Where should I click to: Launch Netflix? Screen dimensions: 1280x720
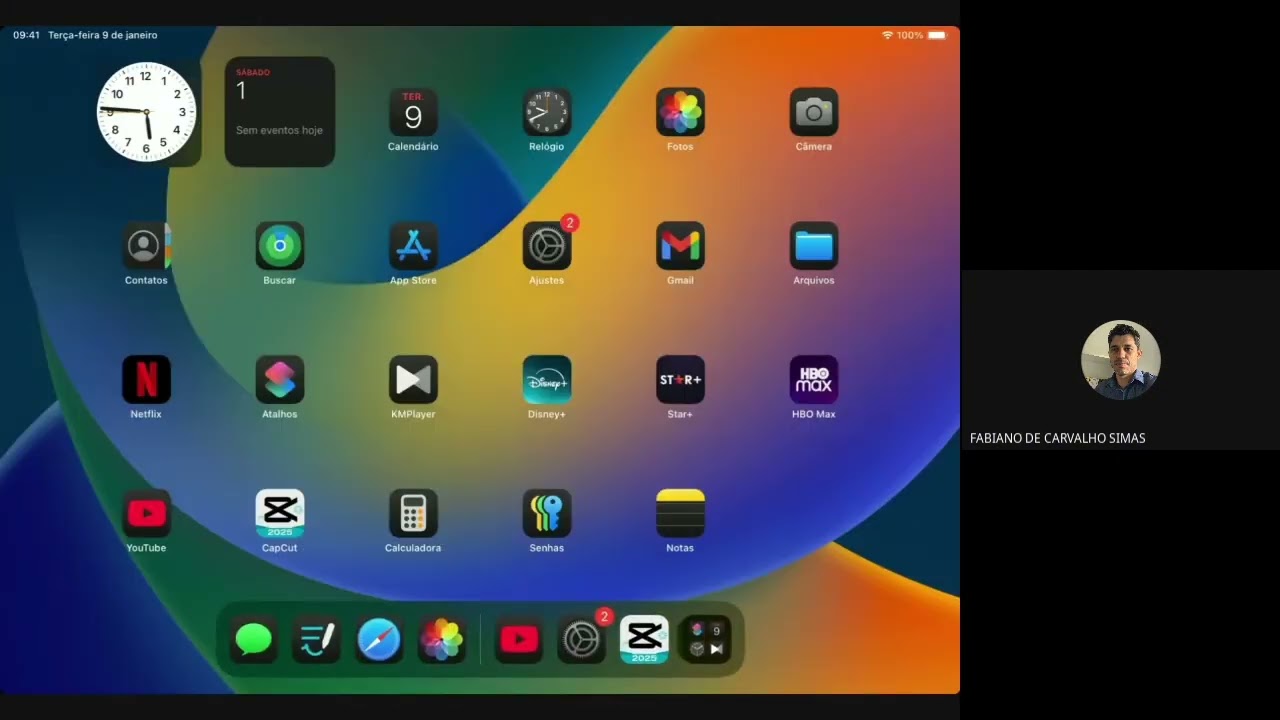pyautogui.click(x=146, y=380)
